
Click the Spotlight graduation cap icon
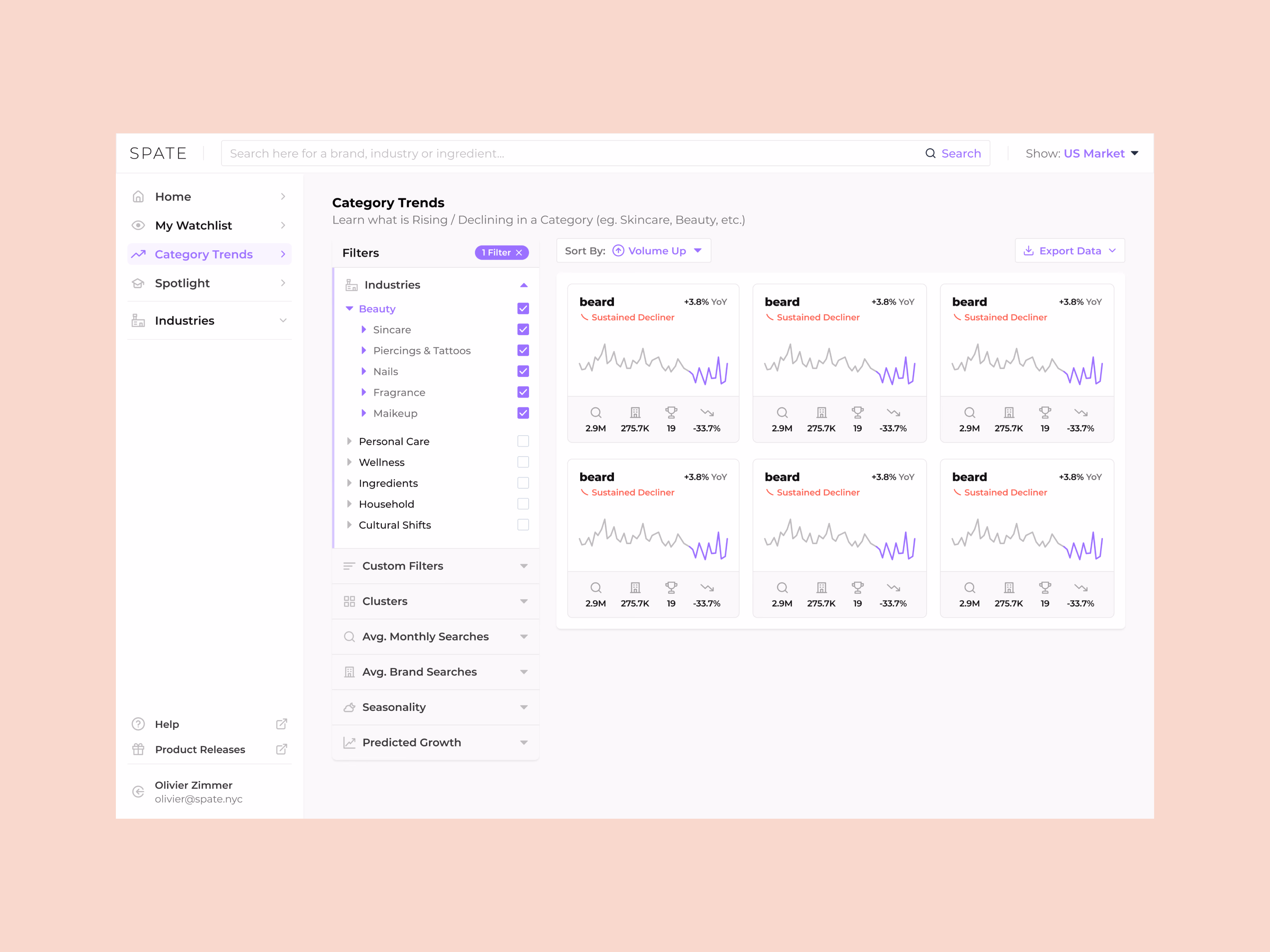tap(139, 283)
